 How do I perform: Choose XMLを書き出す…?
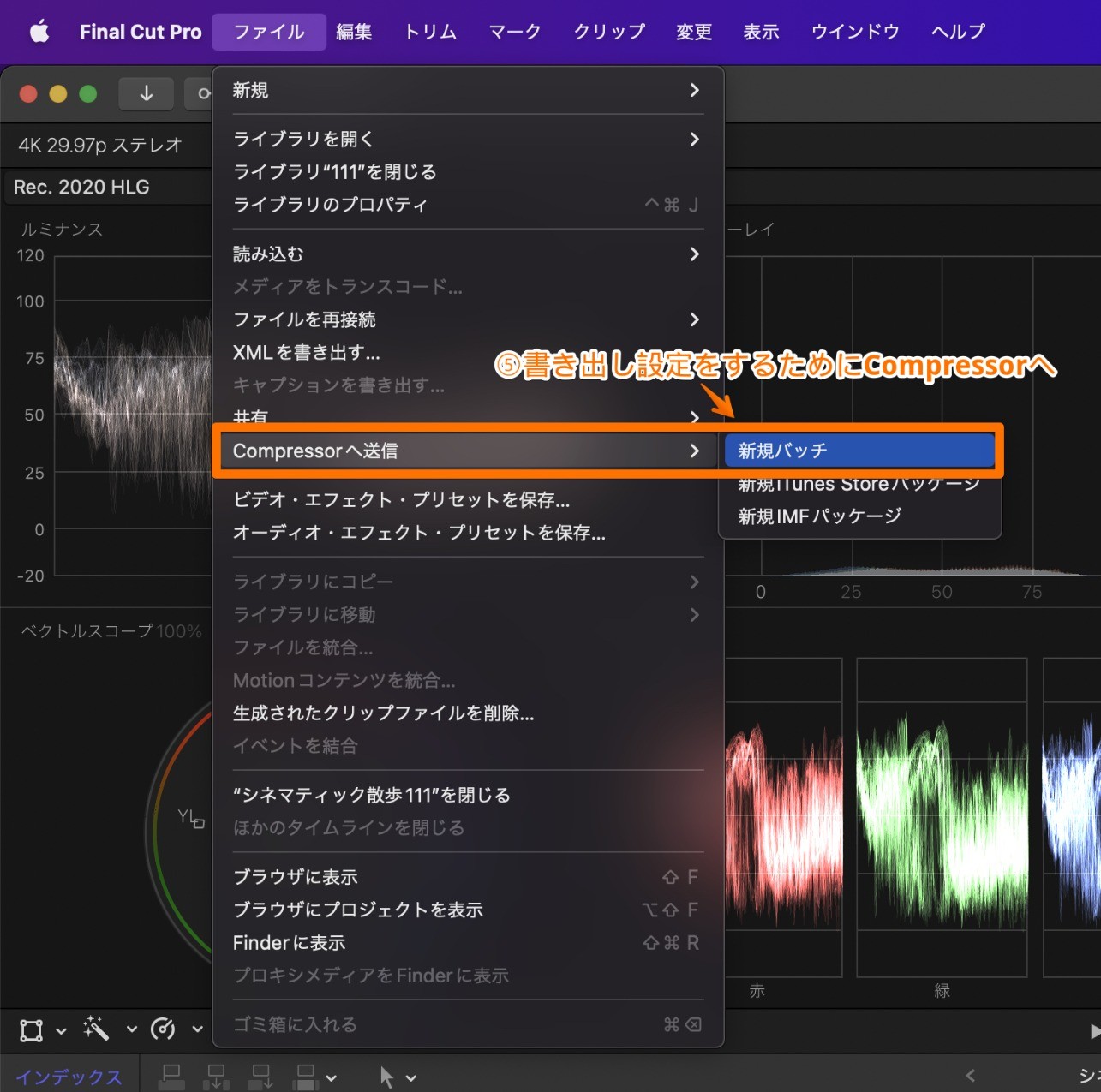(x=468, y=352)
